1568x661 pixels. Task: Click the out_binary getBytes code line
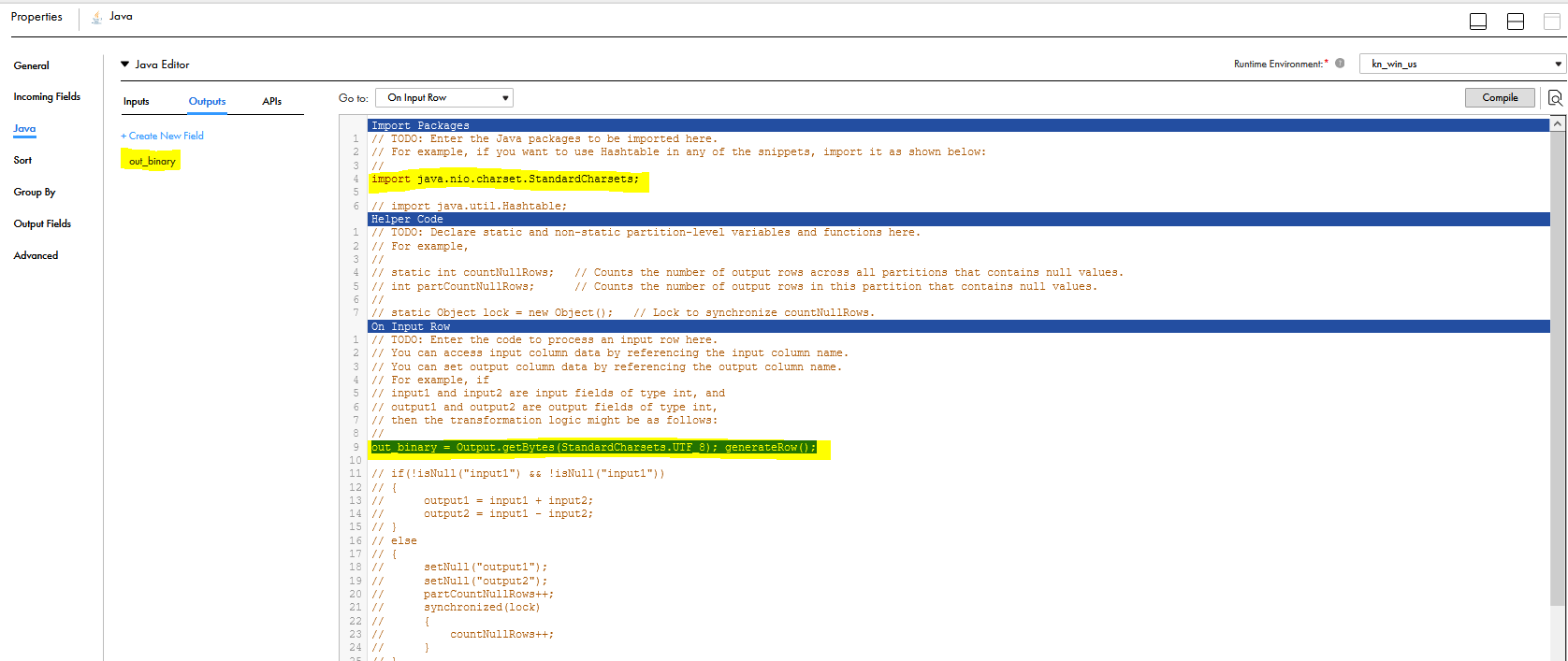(x=594, y=447)
